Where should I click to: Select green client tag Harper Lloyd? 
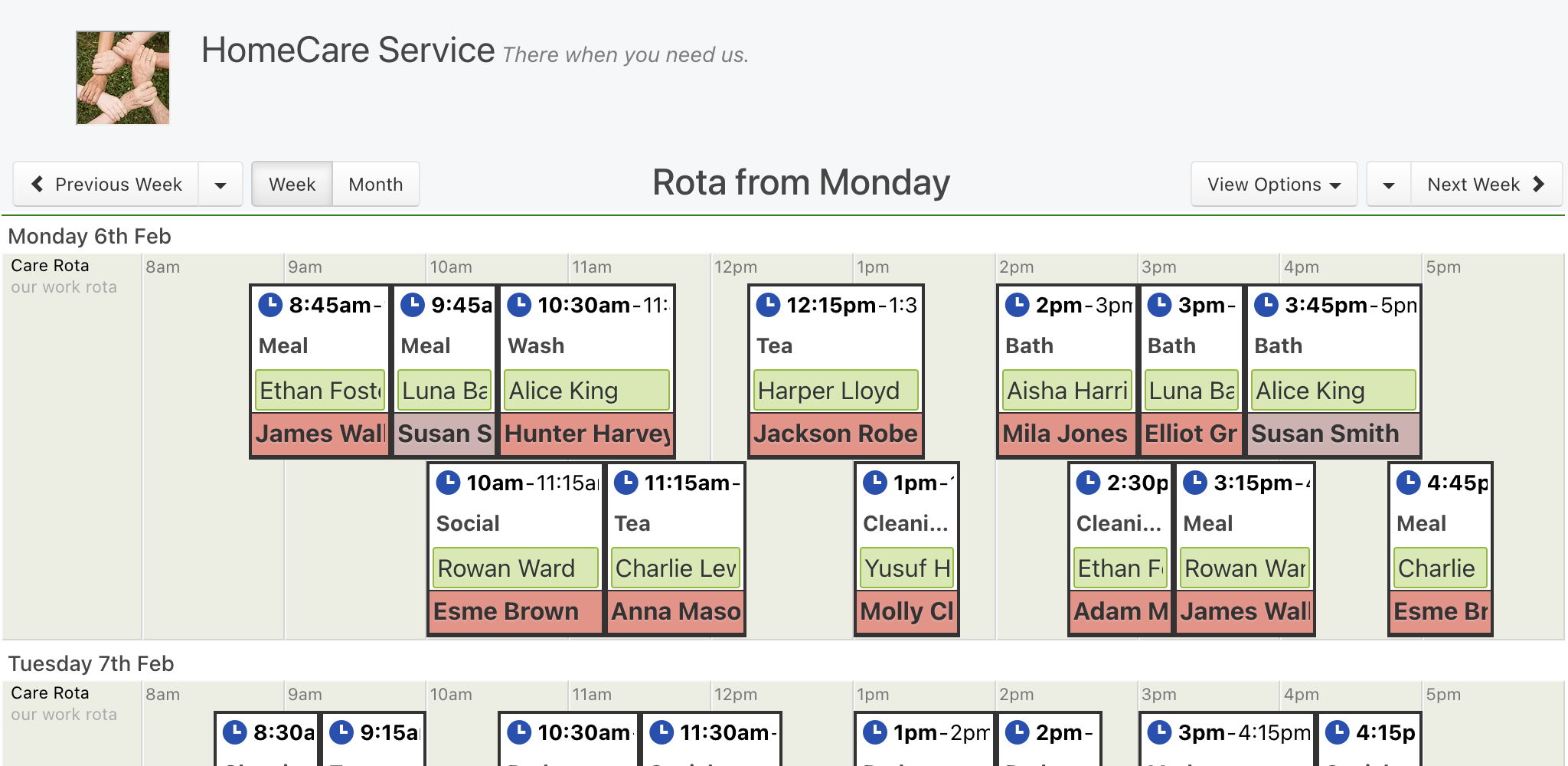click(x=836, y=391)
